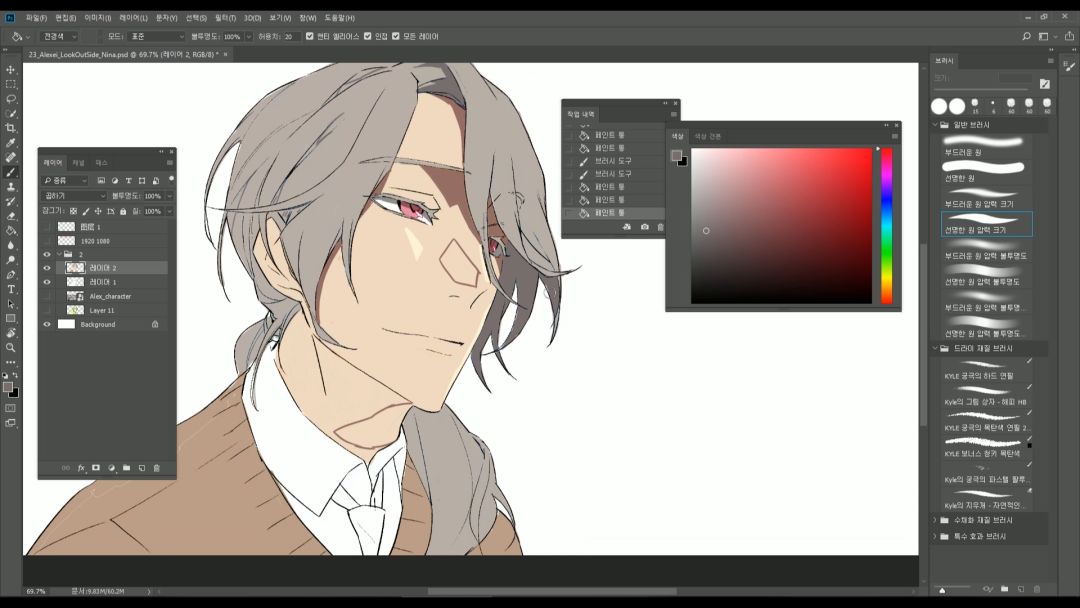Open the 필터(T) menu
This screenshot has width=1080, height=608.
pyautogui.click(x=223, y=18)
